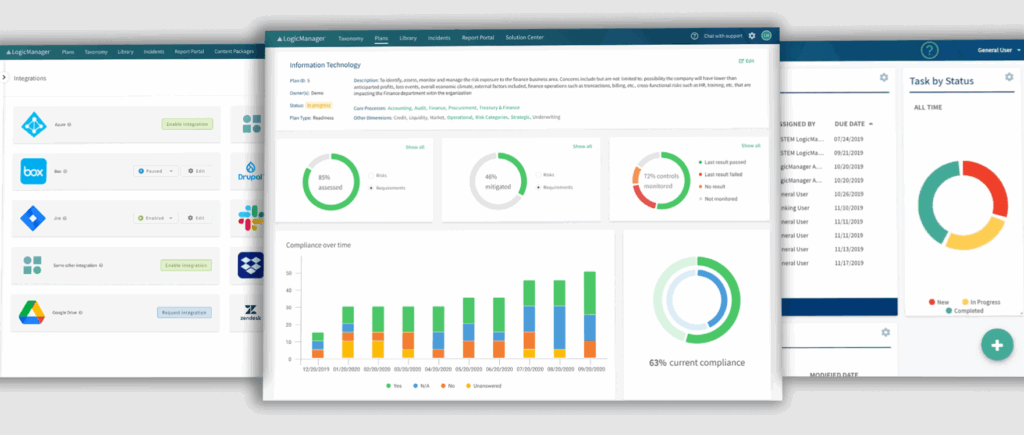
Task: Open the Operational dimension link
Action: coord(460,118)
